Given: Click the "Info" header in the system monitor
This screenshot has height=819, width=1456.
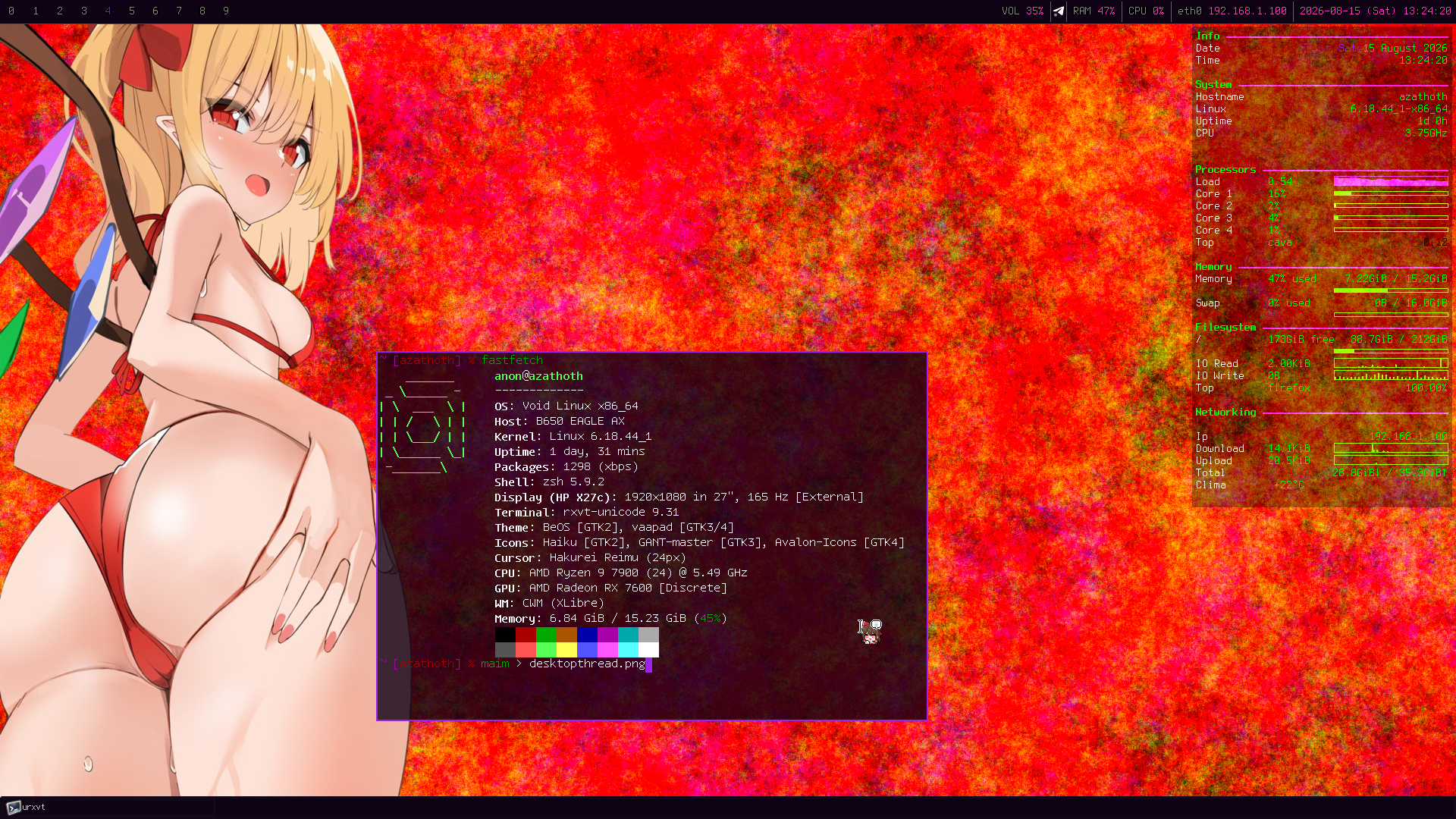Looking at the screenshot, I should pos(1208,36).
